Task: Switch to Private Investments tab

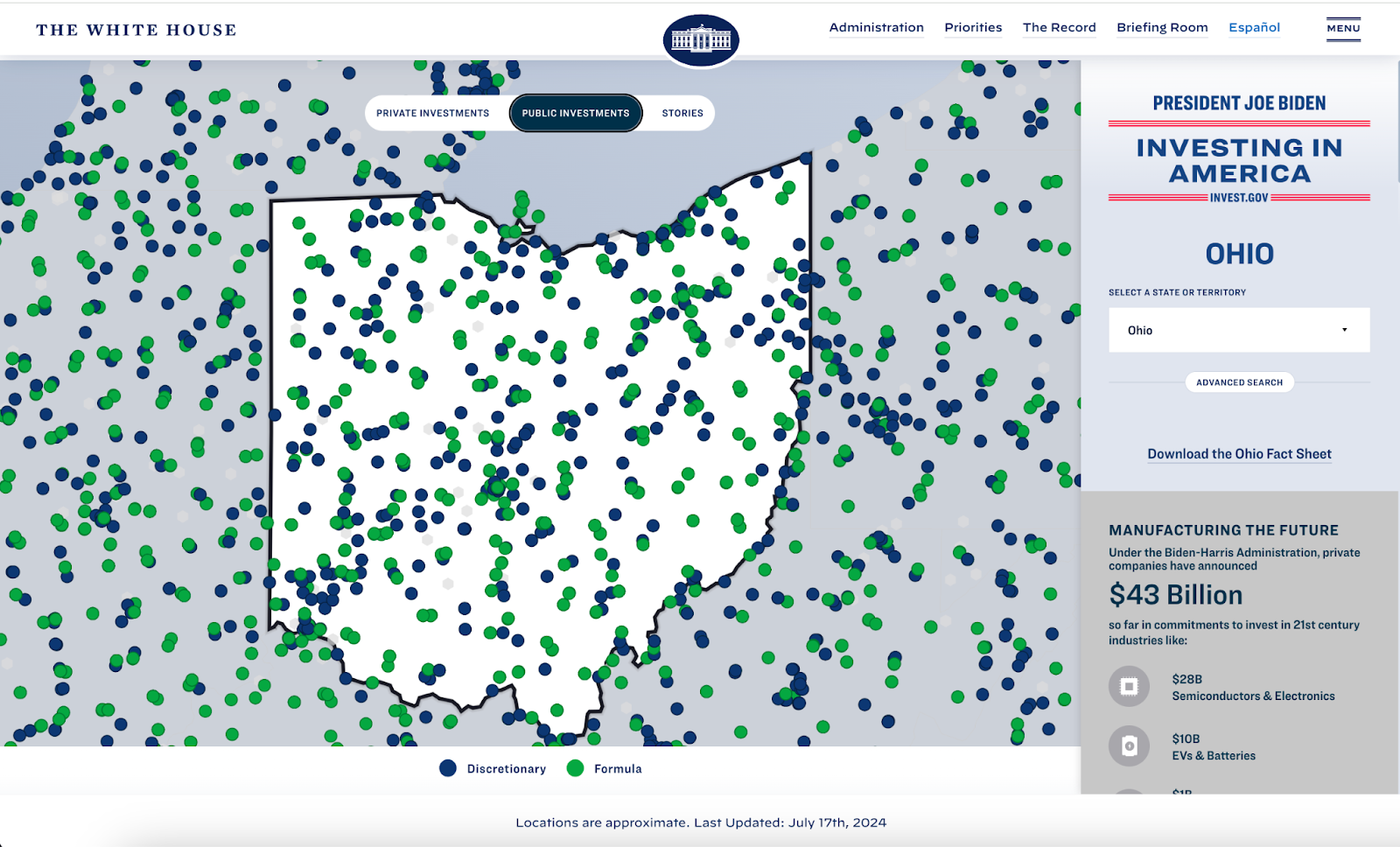Action: point(433,113)
